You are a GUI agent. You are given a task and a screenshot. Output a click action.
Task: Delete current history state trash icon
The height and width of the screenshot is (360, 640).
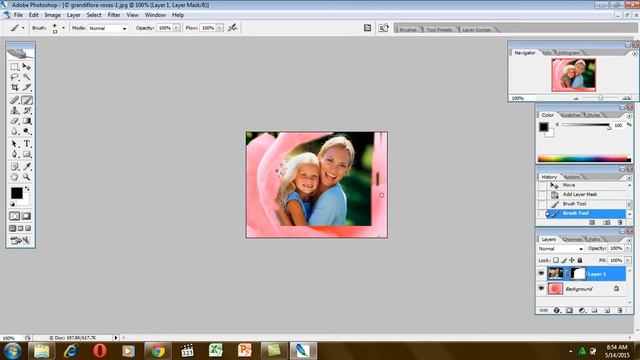click(x=620, y=222)
